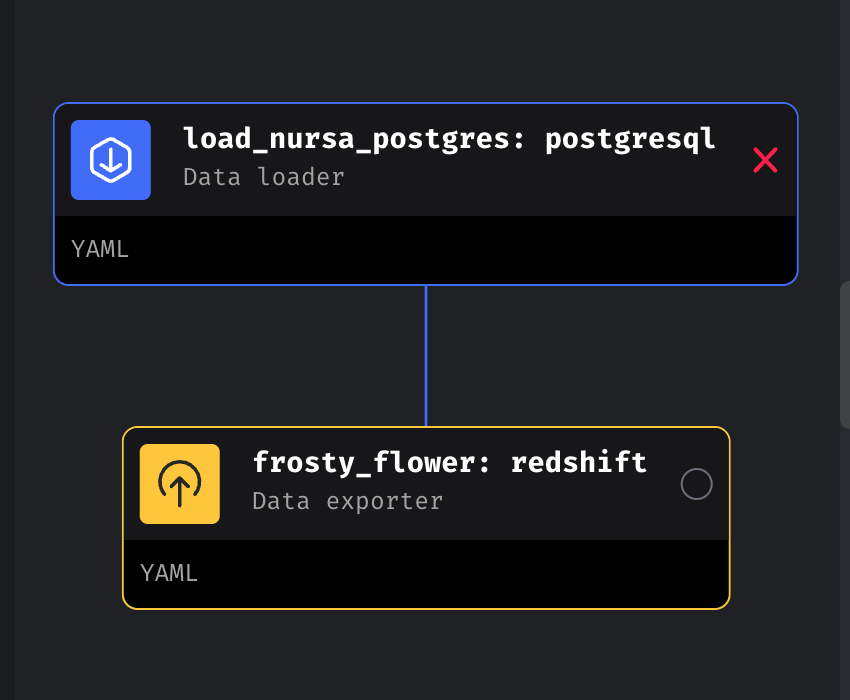Image resolution: width=850 pixels, height=700 pixels.
Task: Click the connection line between the two blocks
Action: point(427,355)
